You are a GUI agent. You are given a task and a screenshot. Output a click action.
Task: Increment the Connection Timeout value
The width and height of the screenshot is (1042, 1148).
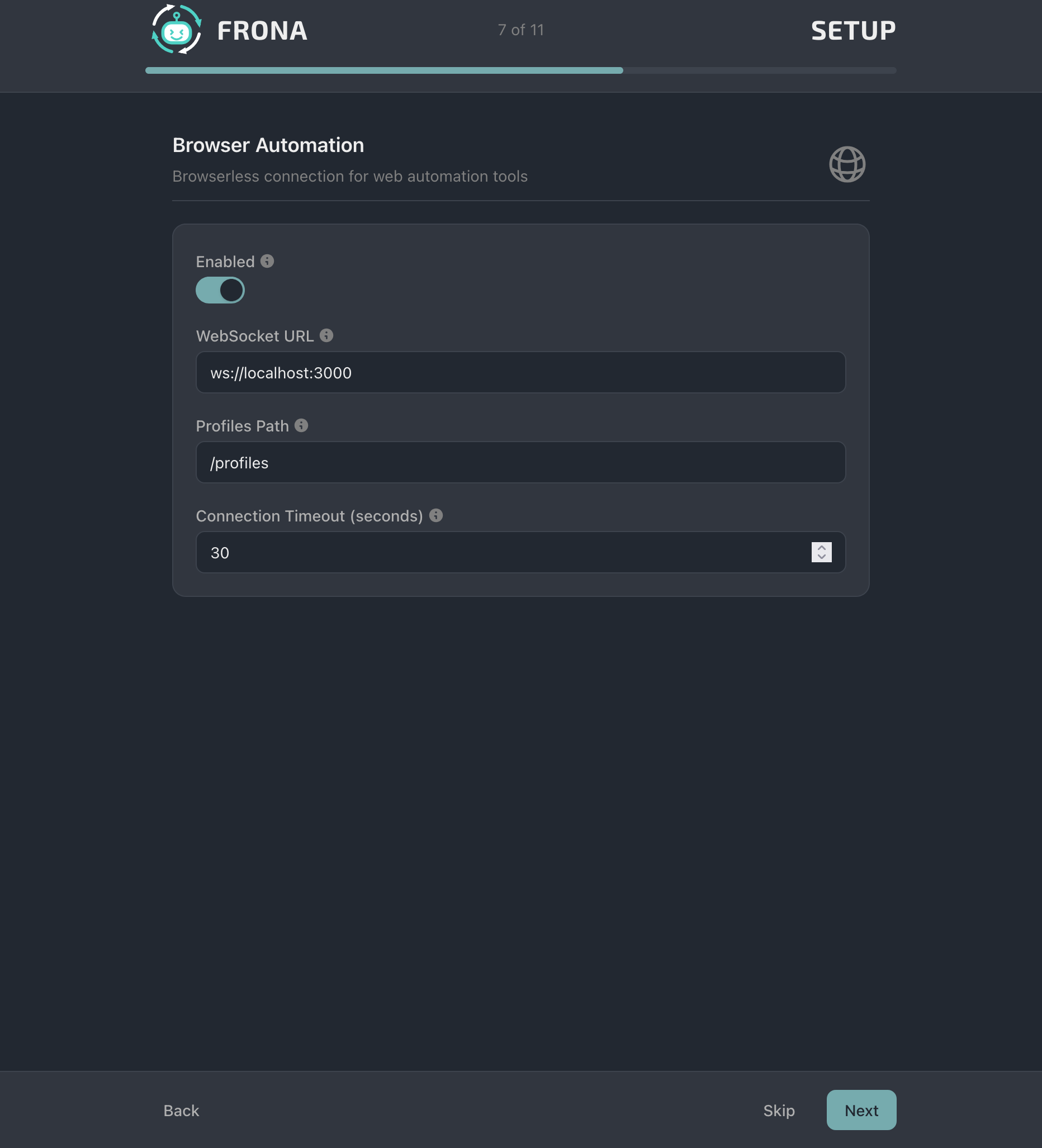(821, 547)
